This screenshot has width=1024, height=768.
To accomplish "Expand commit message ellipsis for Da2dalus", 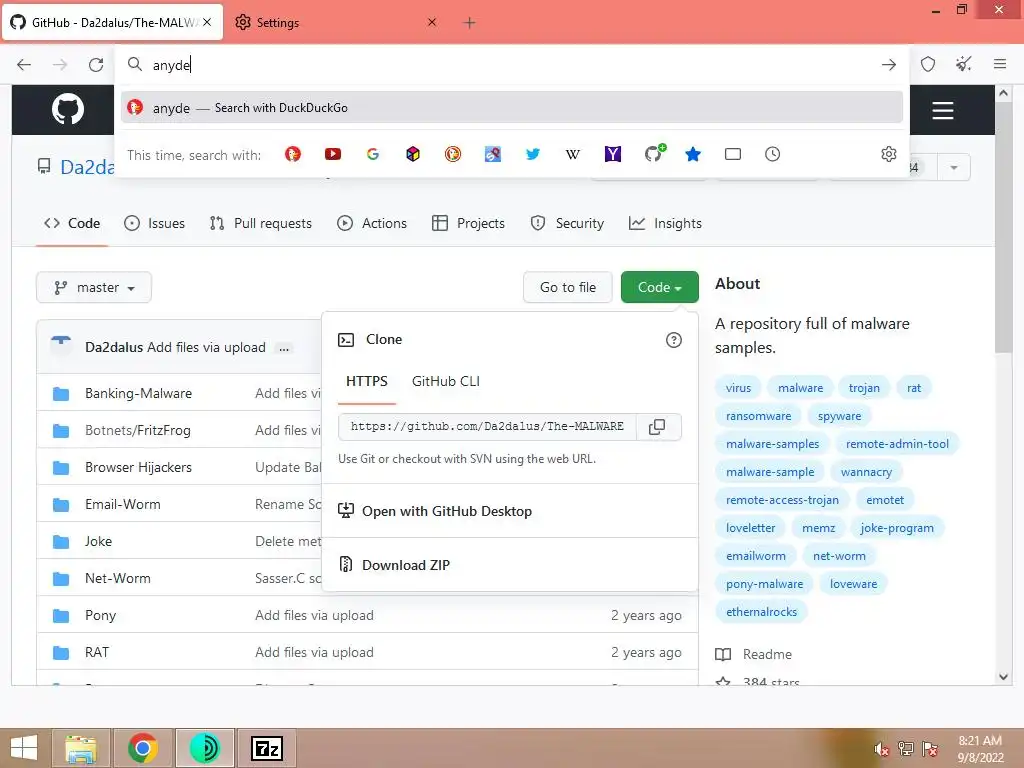I will 284,348.
